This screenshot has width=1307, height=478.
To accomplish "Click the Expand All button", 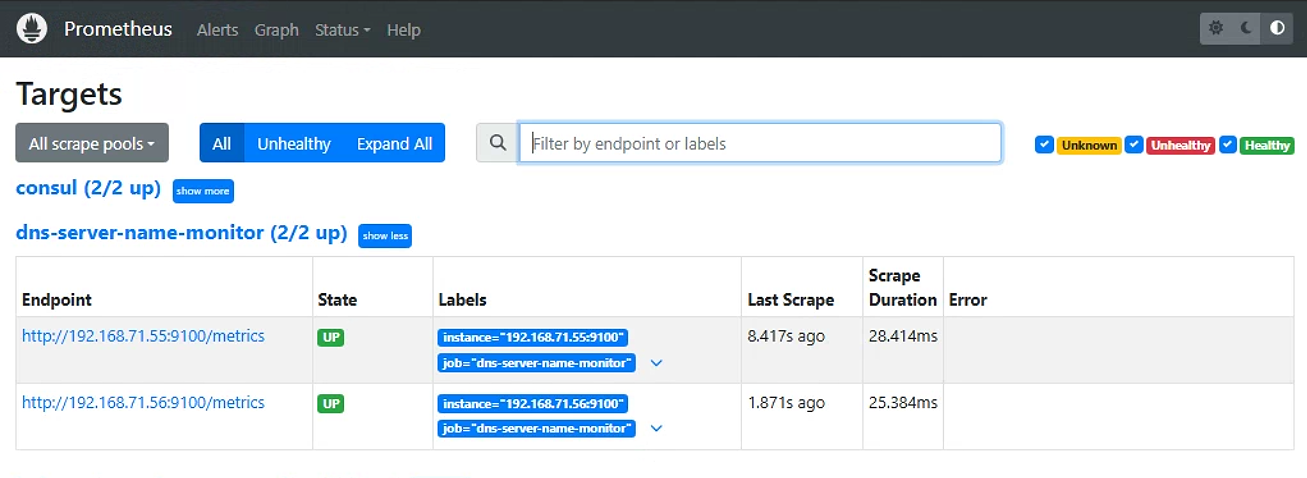I will coord(394,143).
